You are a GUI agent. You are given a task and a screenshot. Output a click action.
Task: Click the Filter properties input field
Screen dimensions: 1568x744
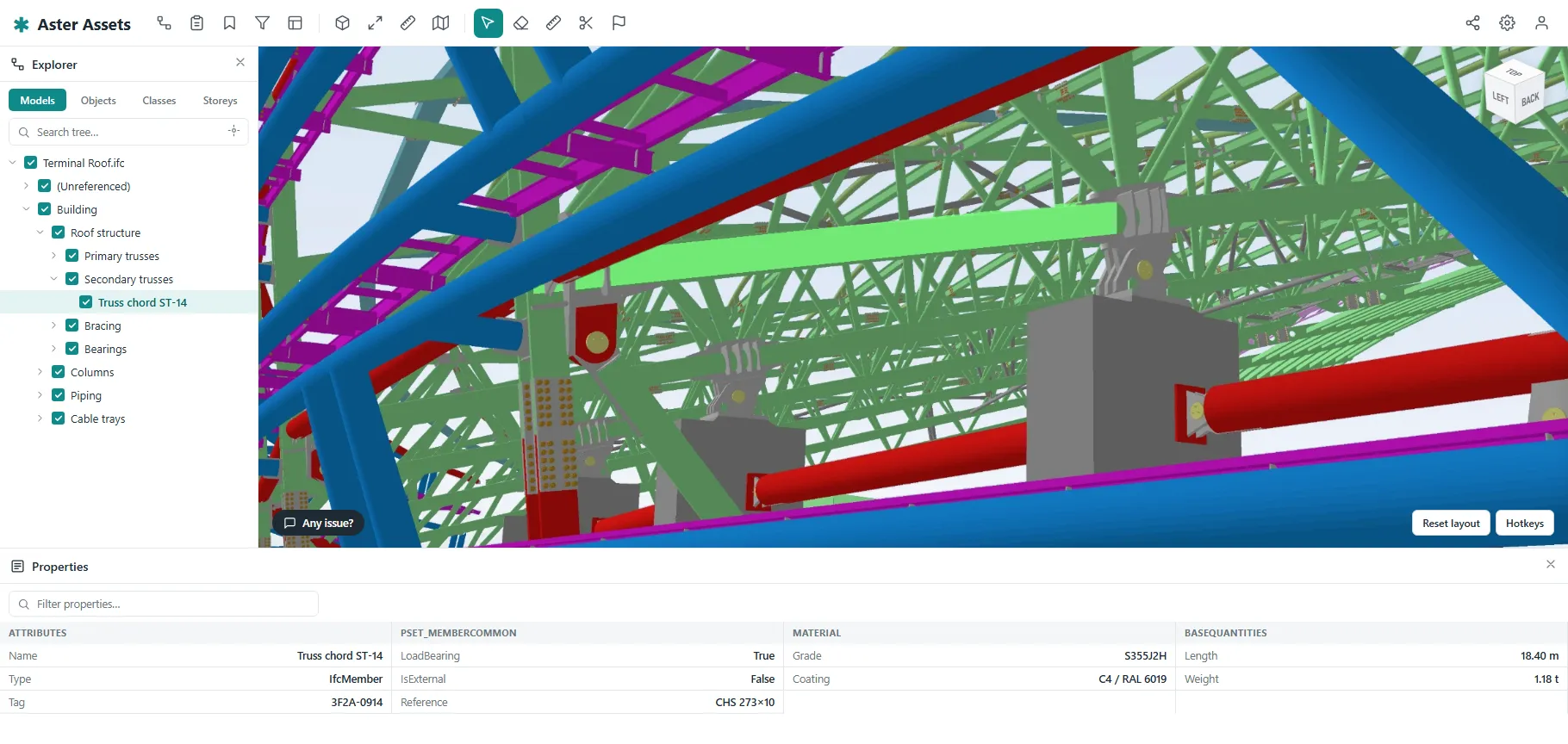(x=164, y=604)
